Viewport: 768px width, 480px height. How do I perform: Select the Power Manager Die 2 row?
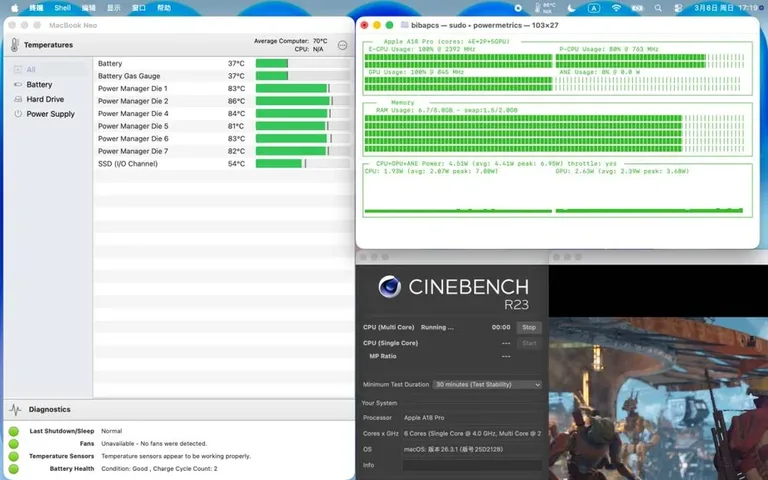[x=223, y=101]
